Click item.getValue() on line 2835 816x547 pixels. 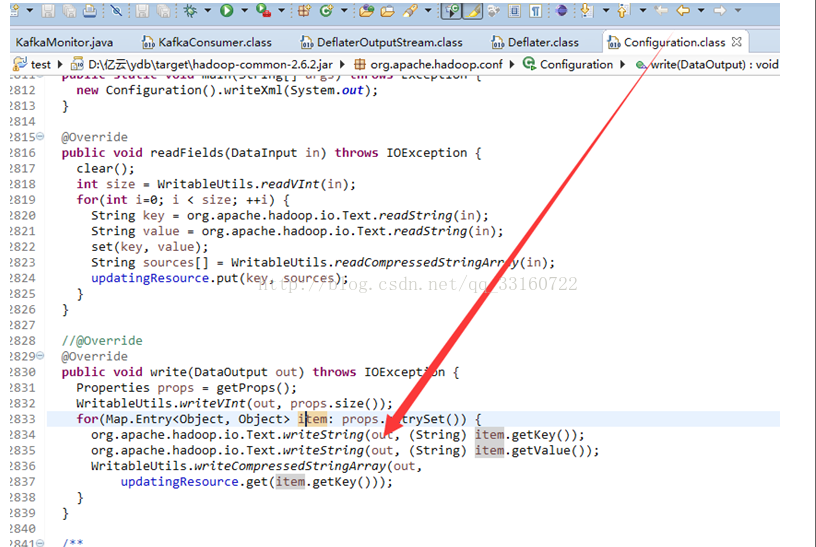[x=533, y=450]
